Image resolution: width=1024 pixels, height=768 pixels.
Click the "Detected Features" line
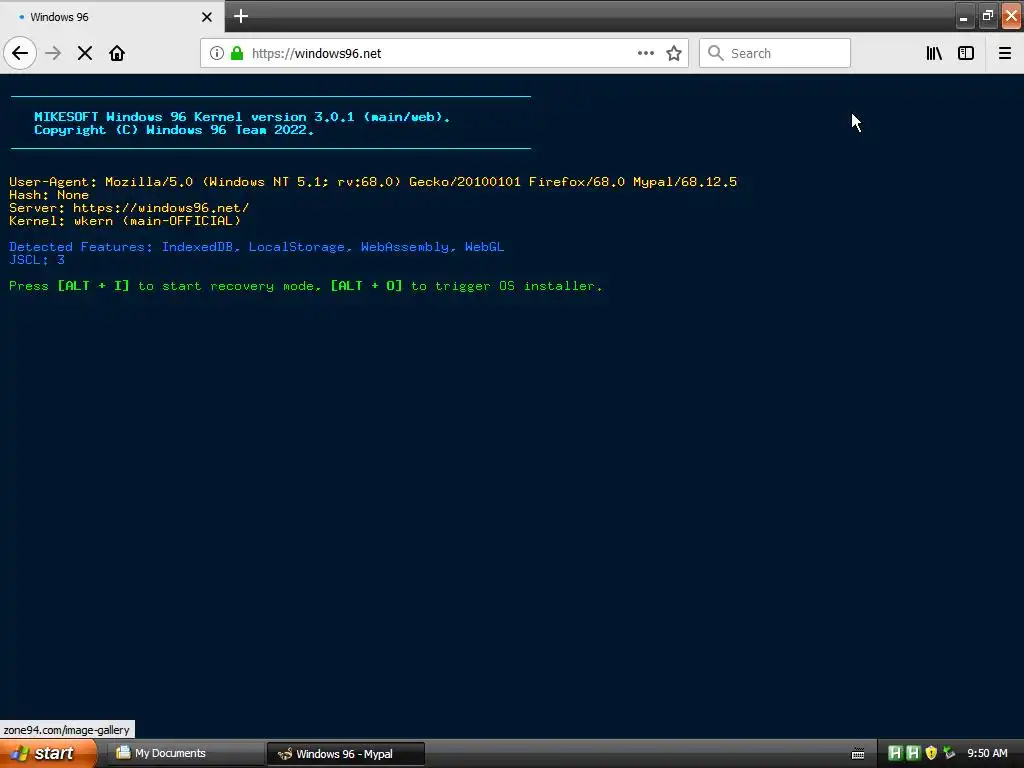pos(257,247)
